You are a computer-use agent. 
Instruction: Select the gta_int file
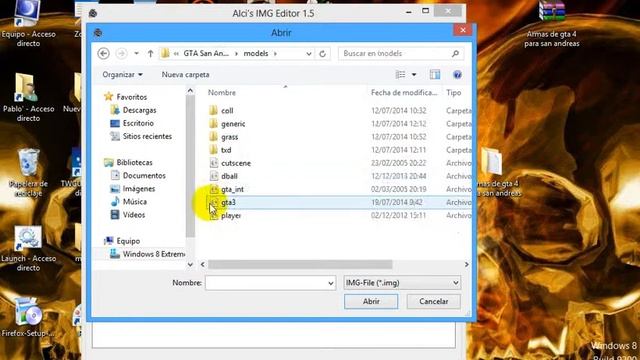pyautogui.click(x=226, y=189)
